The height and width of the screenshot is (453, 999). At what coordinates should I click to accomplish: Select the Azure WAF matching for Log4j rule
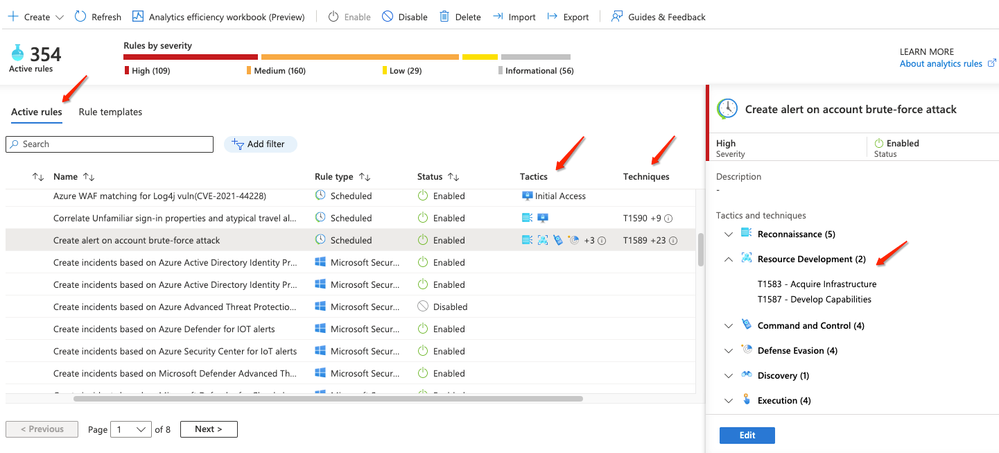(160, 196)
